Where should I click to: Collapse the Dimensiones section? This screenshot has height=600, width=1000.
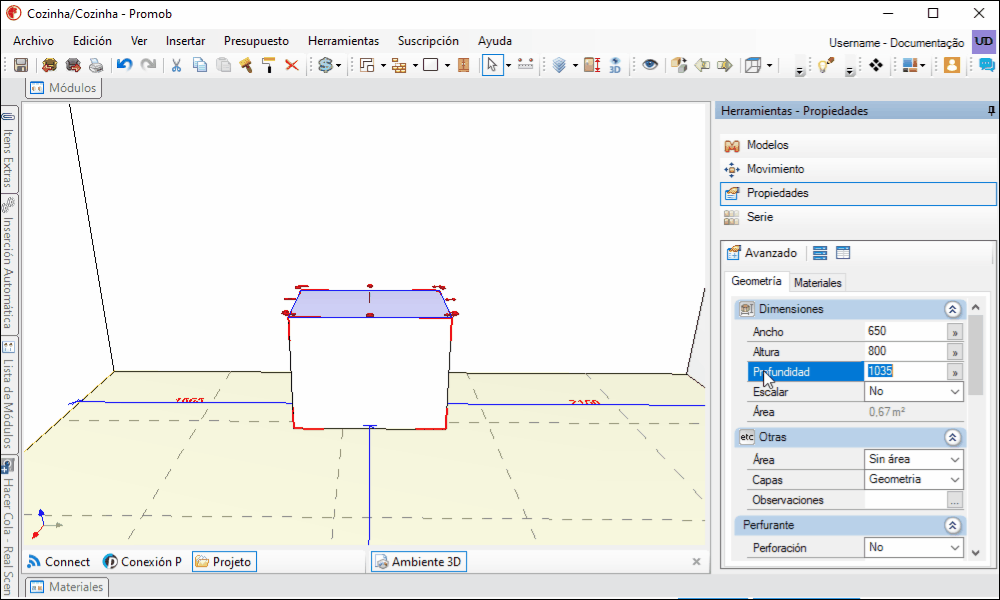[x=953, y=309]
